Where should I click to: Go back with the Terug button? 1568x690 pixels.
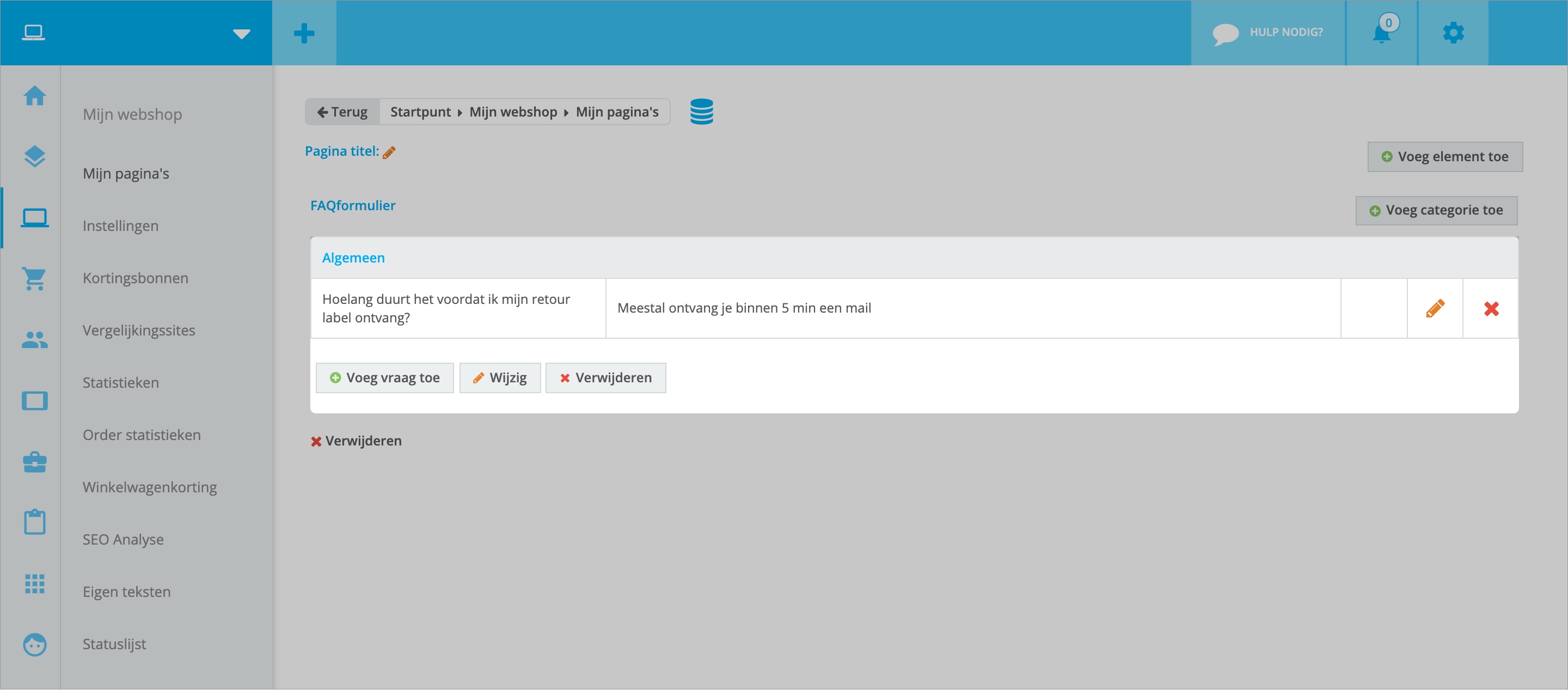pyautogui.click(x=342, y=112)
